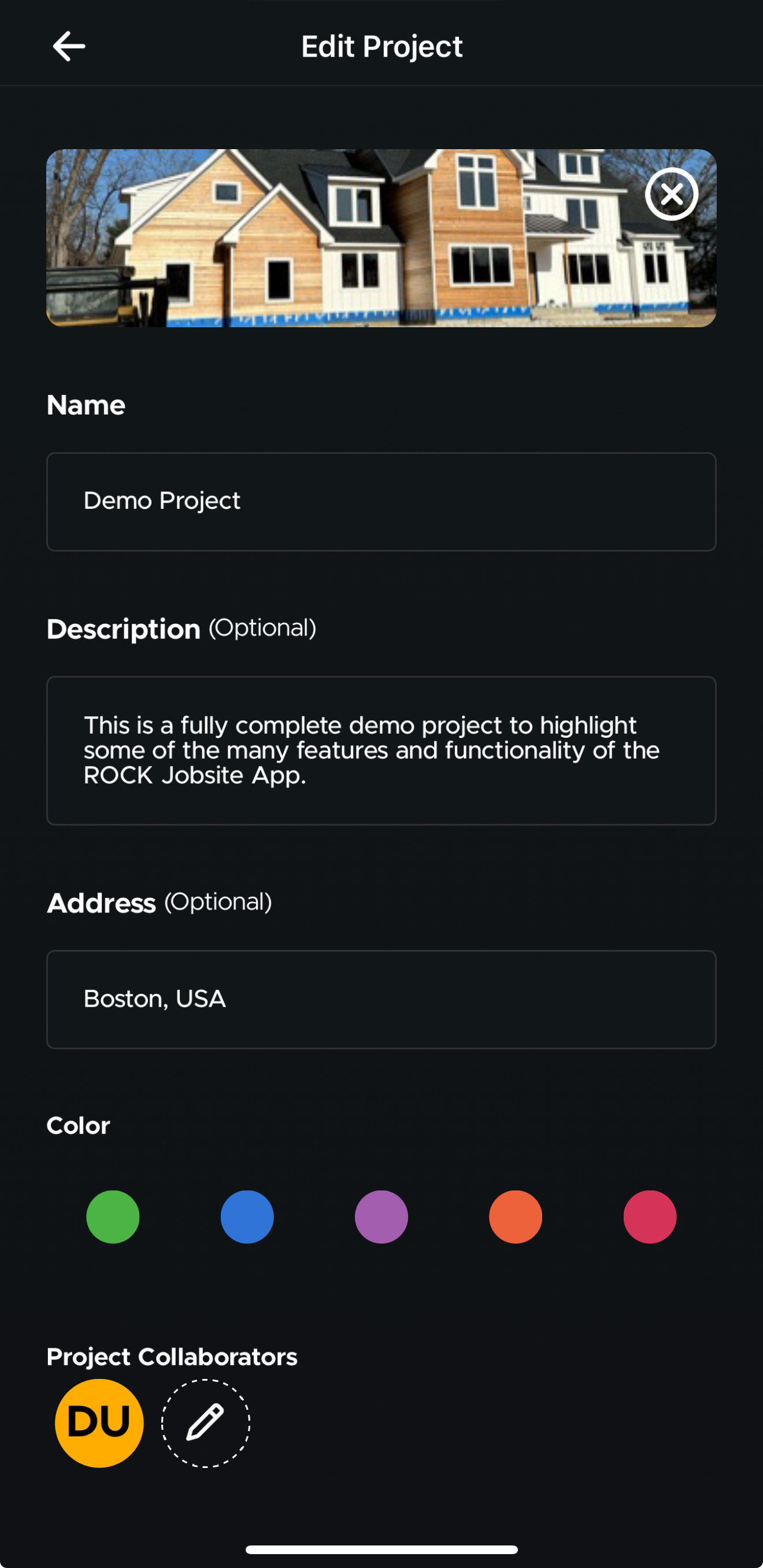
Task: Edit collaborators with the pencil icon
Action: tap(206, 1423)
